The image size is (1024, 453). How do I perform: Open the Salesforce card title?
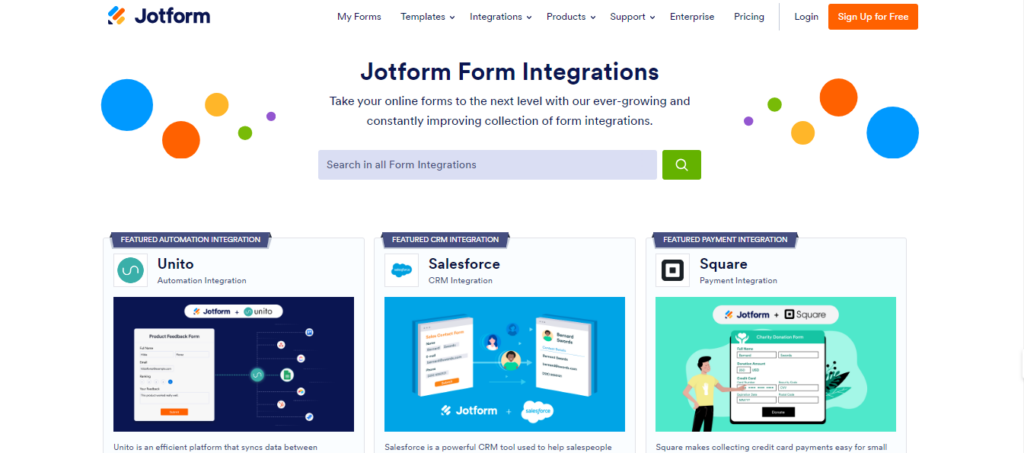pyautogui.click(x=464, y=264)
